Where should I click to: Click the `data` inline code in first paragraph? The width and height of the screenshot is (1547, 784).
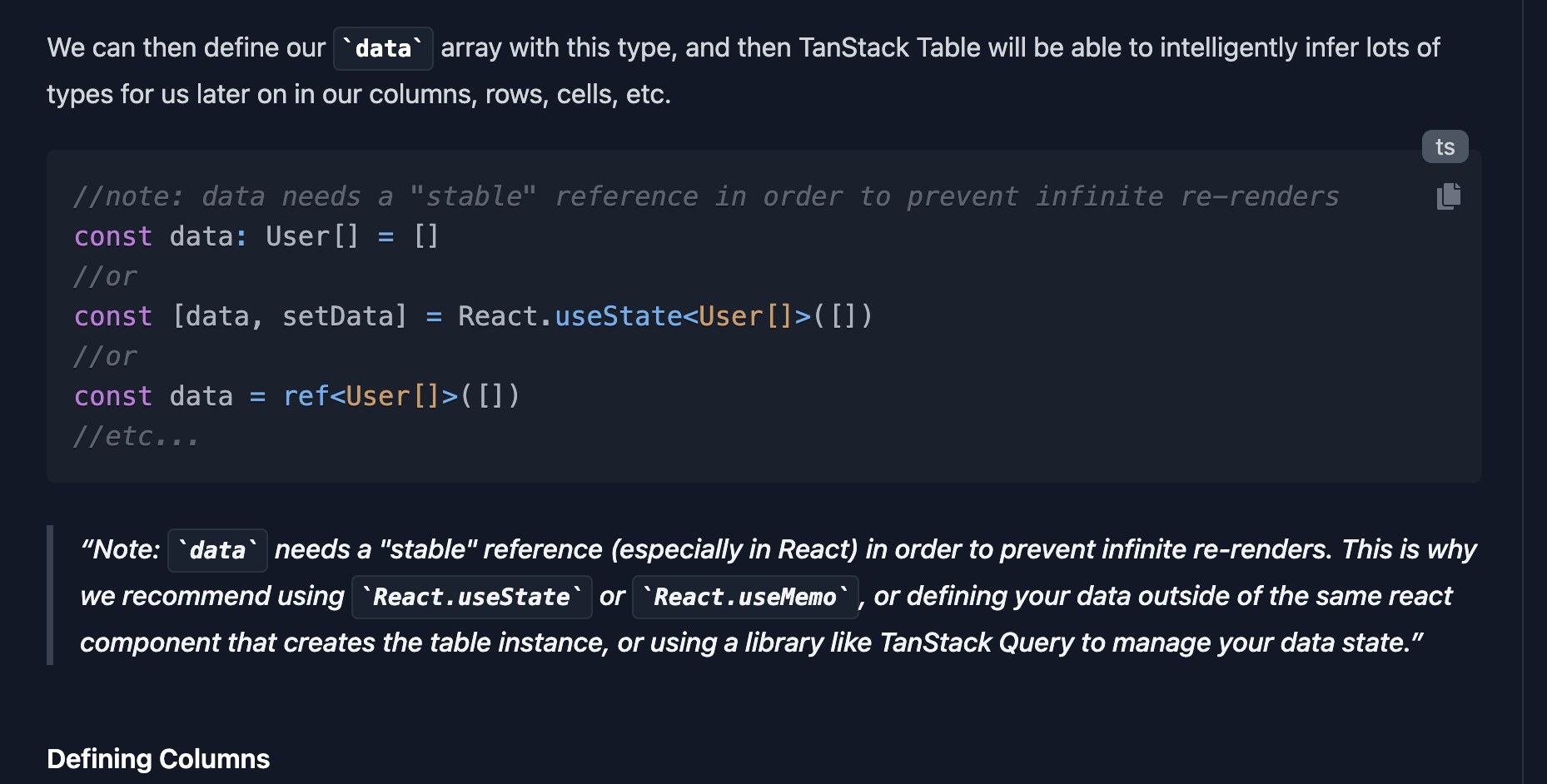click(x=383, y=48)
